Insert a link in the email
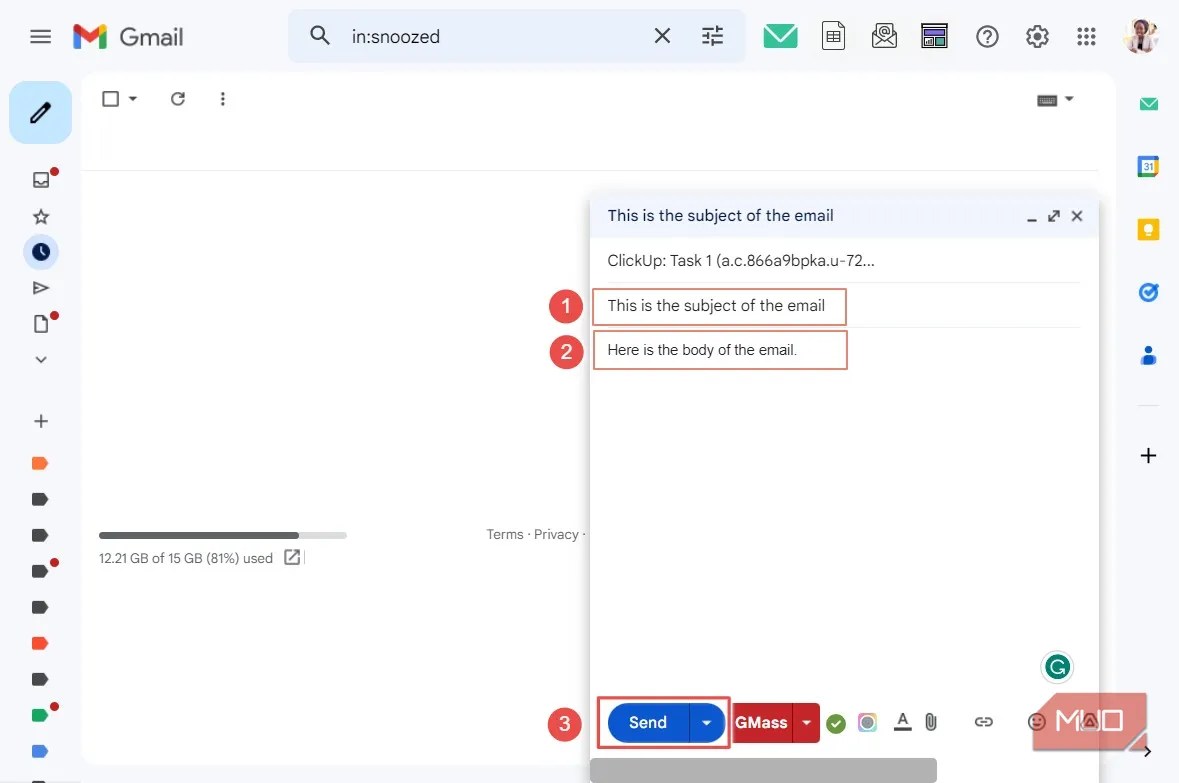1179x783 pixels. coord(983,721)
